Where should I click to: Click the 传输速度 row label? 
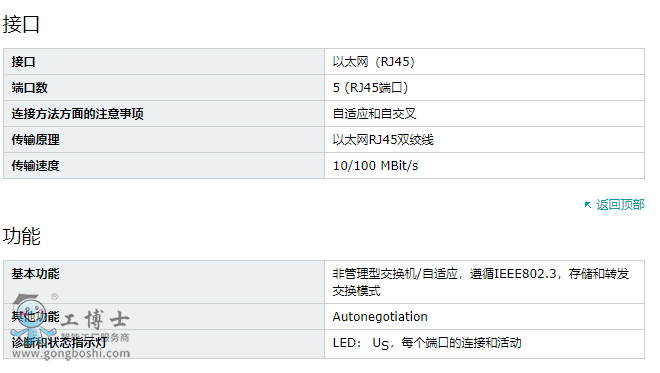(35, 166)
